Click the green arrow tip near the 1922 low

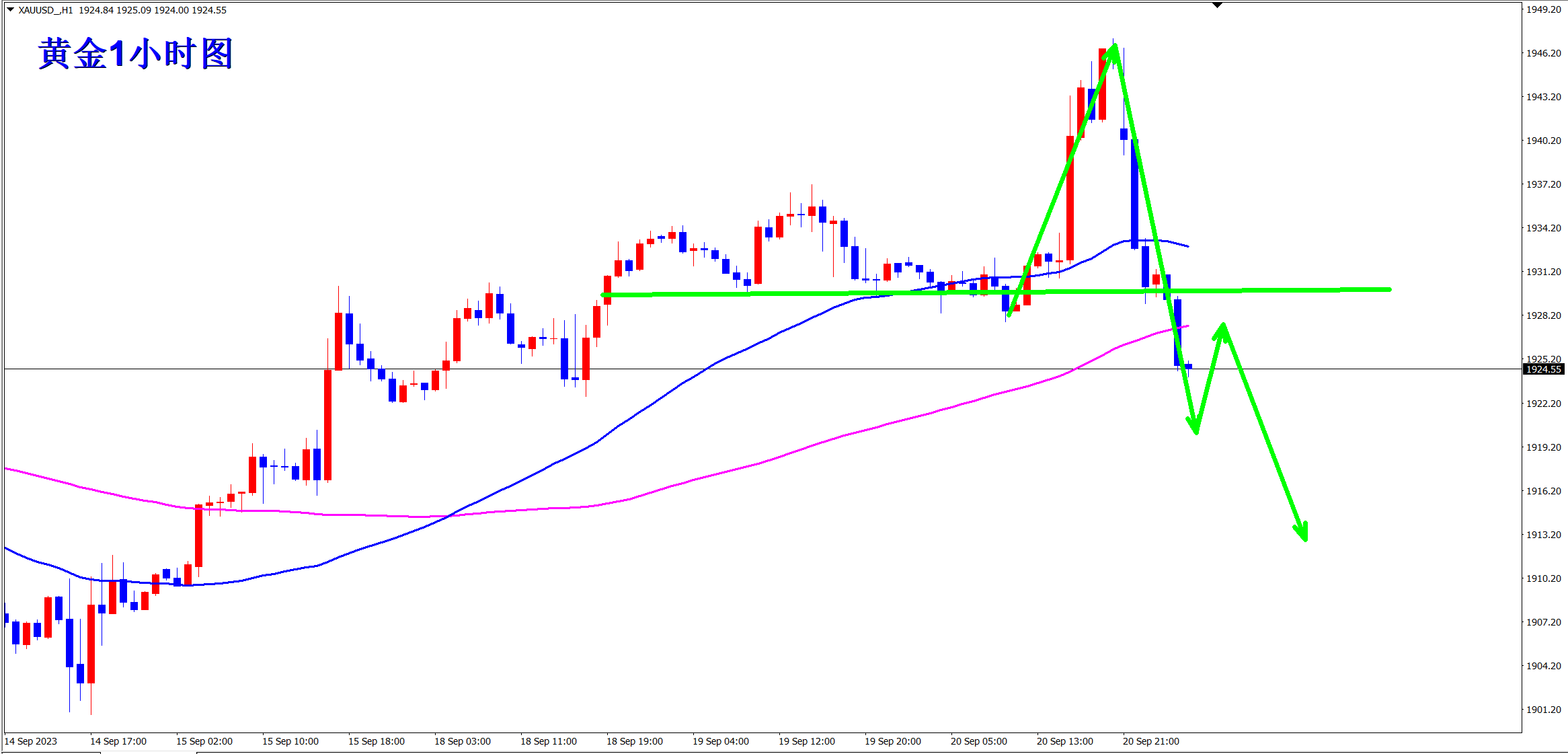pyautogui.click(x=1195, y=430)
